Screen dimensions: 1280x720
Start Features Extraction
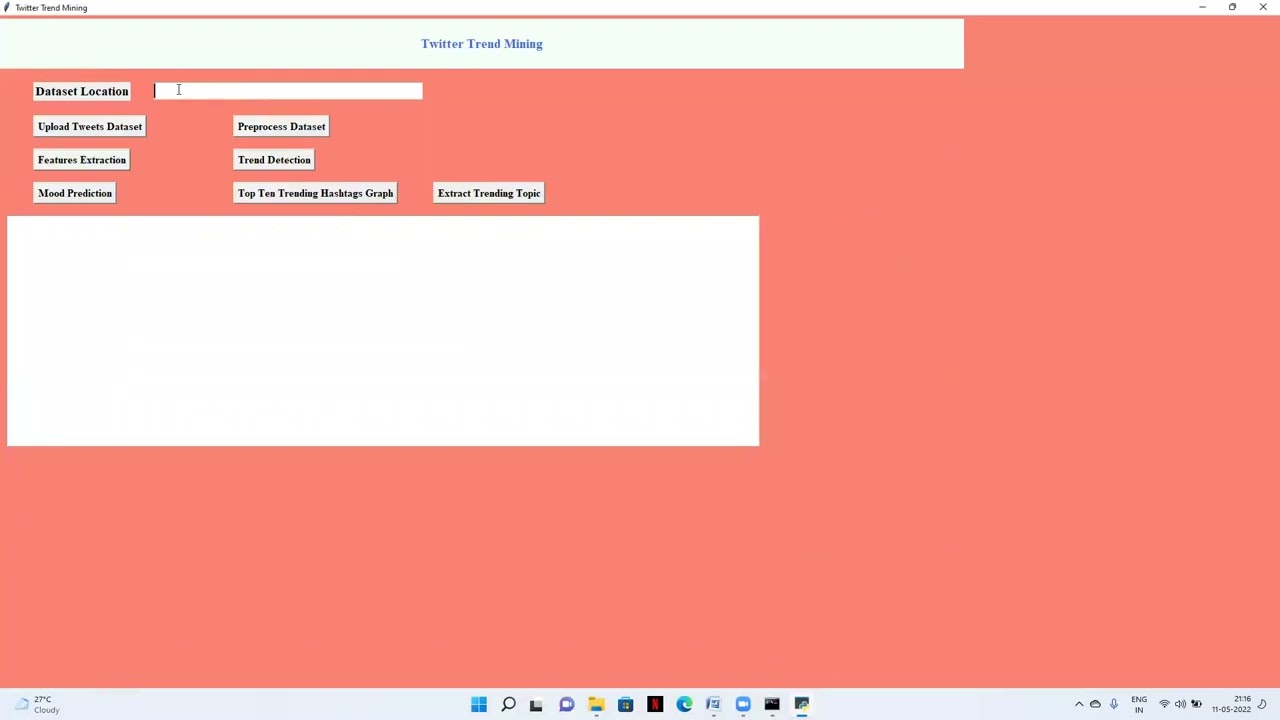tap(82, 160)
